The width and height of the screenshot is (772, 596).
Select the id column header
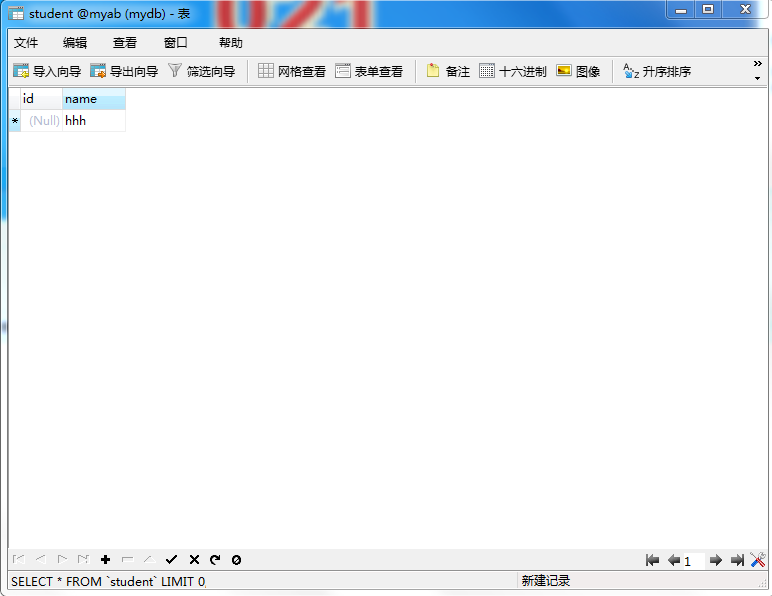tap(41, 99)
